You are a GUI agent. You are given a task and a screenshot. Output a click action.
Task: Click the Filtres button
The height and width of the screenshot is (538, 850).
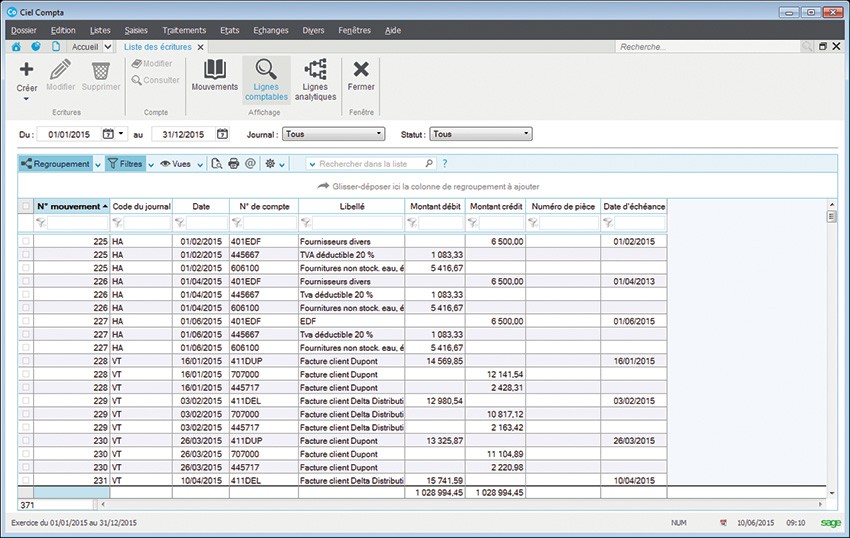pyautogui.click(x=126, y=163)
